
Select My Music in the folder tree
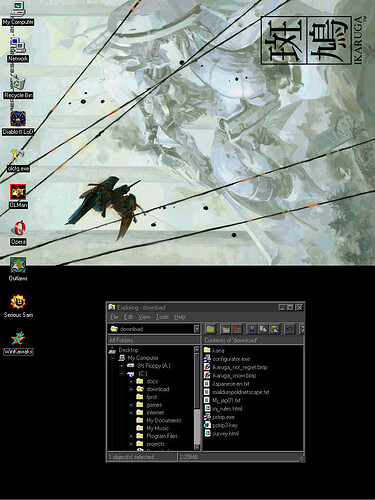(157, 428)
